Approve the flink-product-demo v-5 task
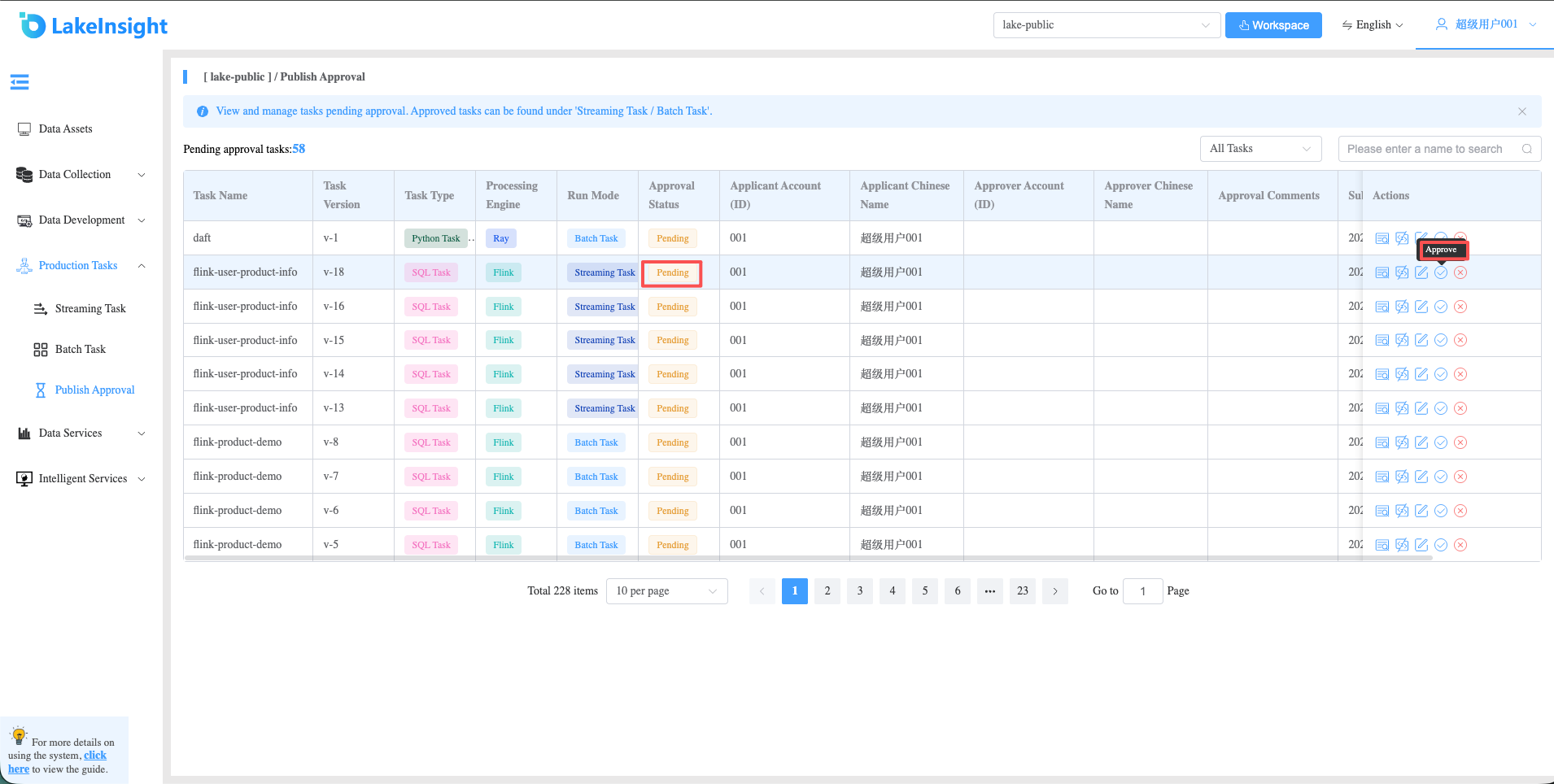This screenshot has height=784, width=1554. [1441, 545]
